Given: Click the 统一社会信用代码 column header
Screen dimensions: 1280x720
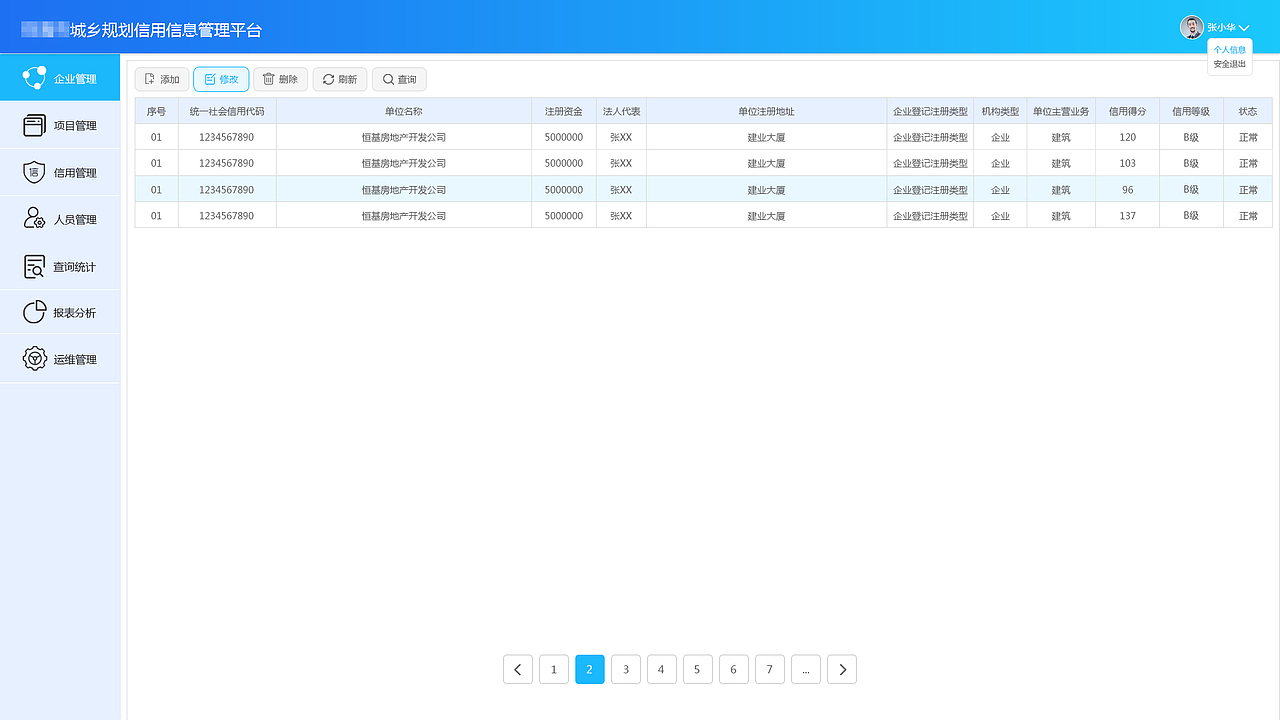Looking at the screenshot, I should [227, 111].
